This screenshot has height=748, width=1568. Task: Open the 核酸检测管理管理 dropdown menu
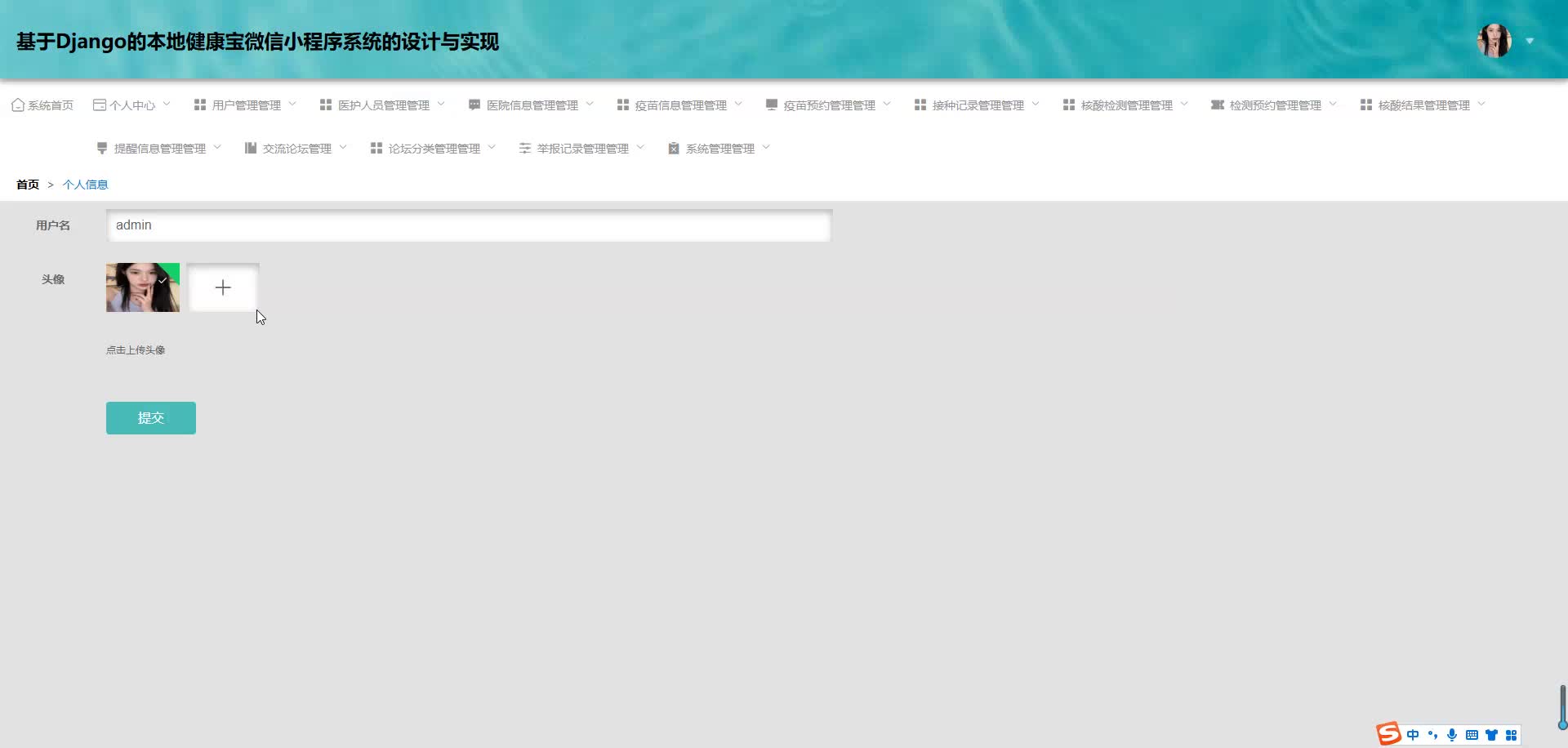(x=1183, y=105)
